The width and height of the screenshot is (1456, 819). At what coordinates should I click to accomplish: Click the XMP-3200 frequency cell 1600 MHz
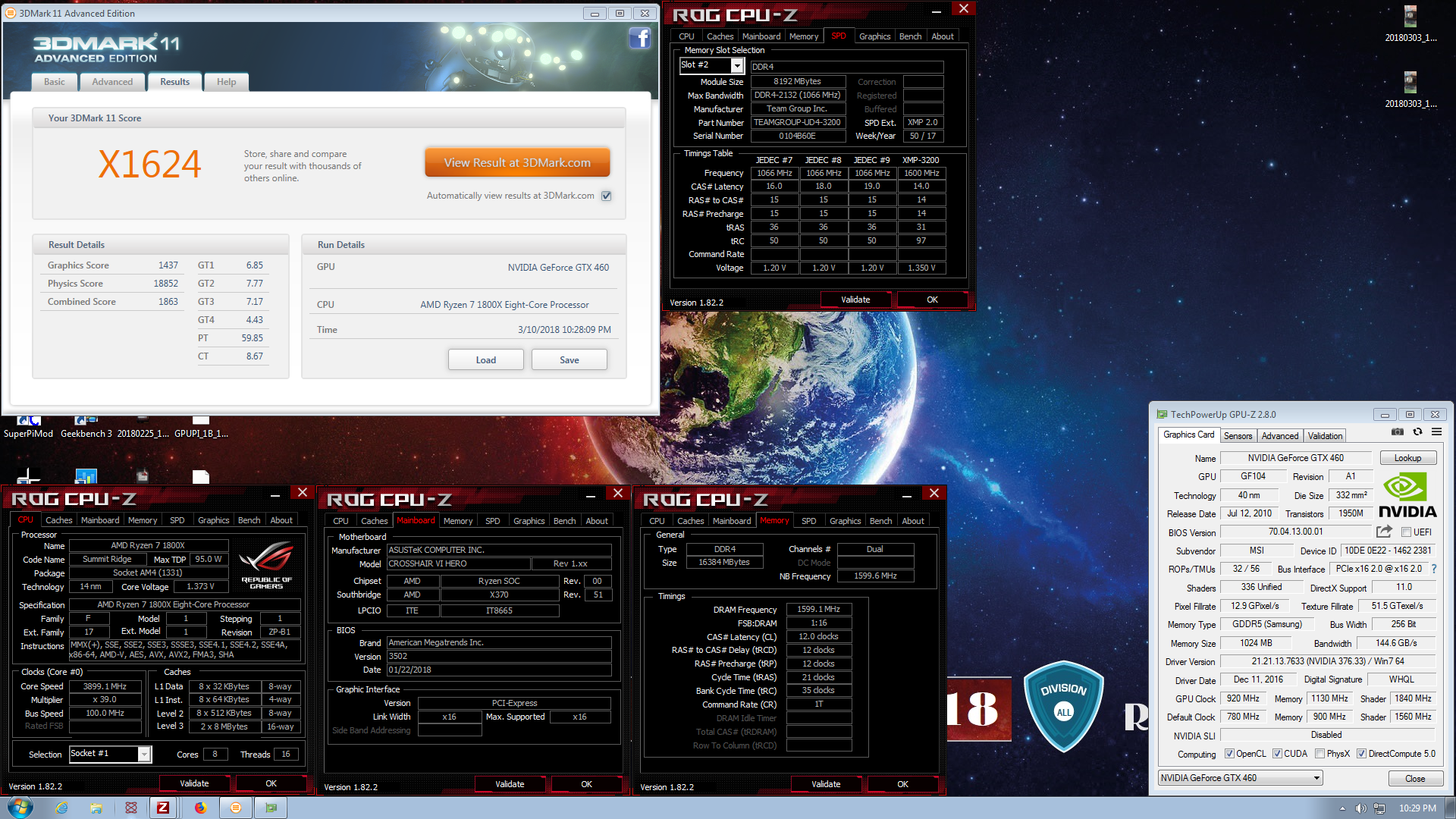pos(921,173)
